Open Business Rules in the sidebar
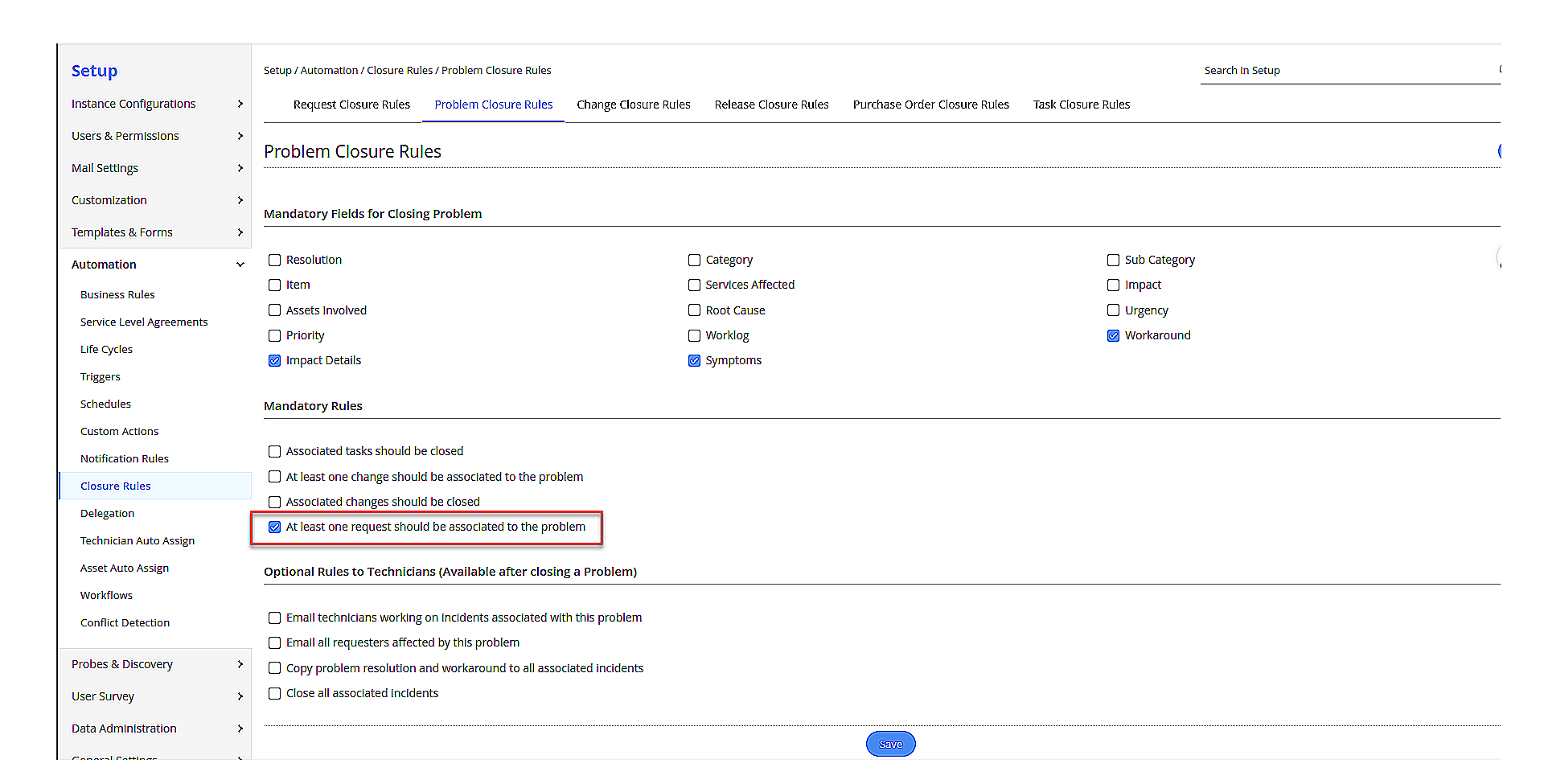 (117, 295)
